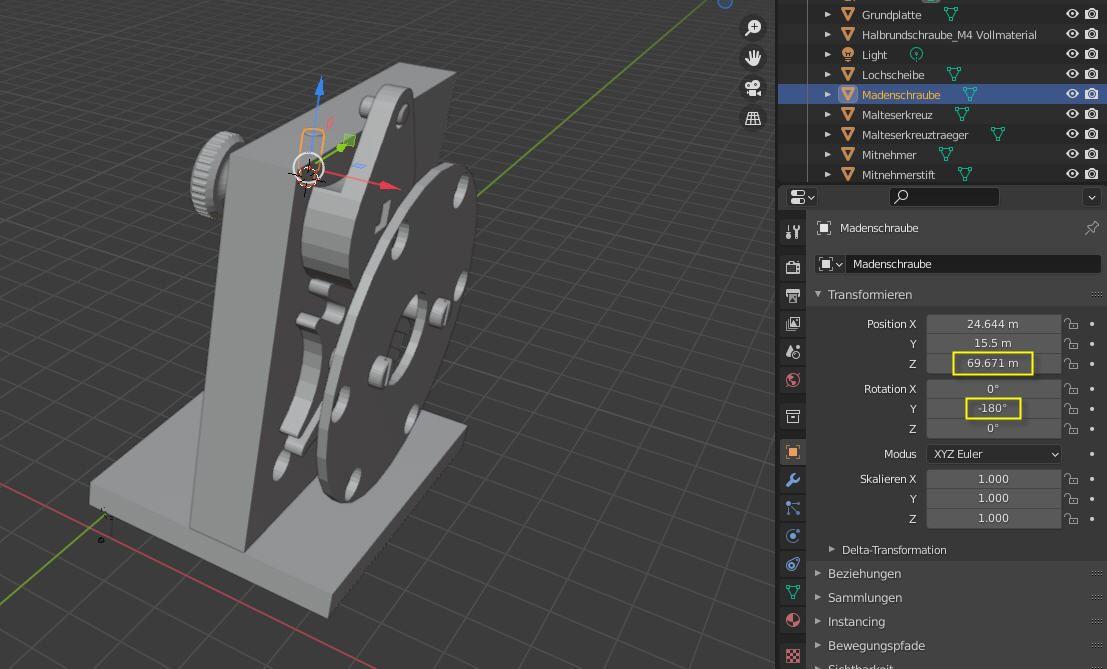
Task: Open the Object Data green triangle tab
Action: [793, 591]
